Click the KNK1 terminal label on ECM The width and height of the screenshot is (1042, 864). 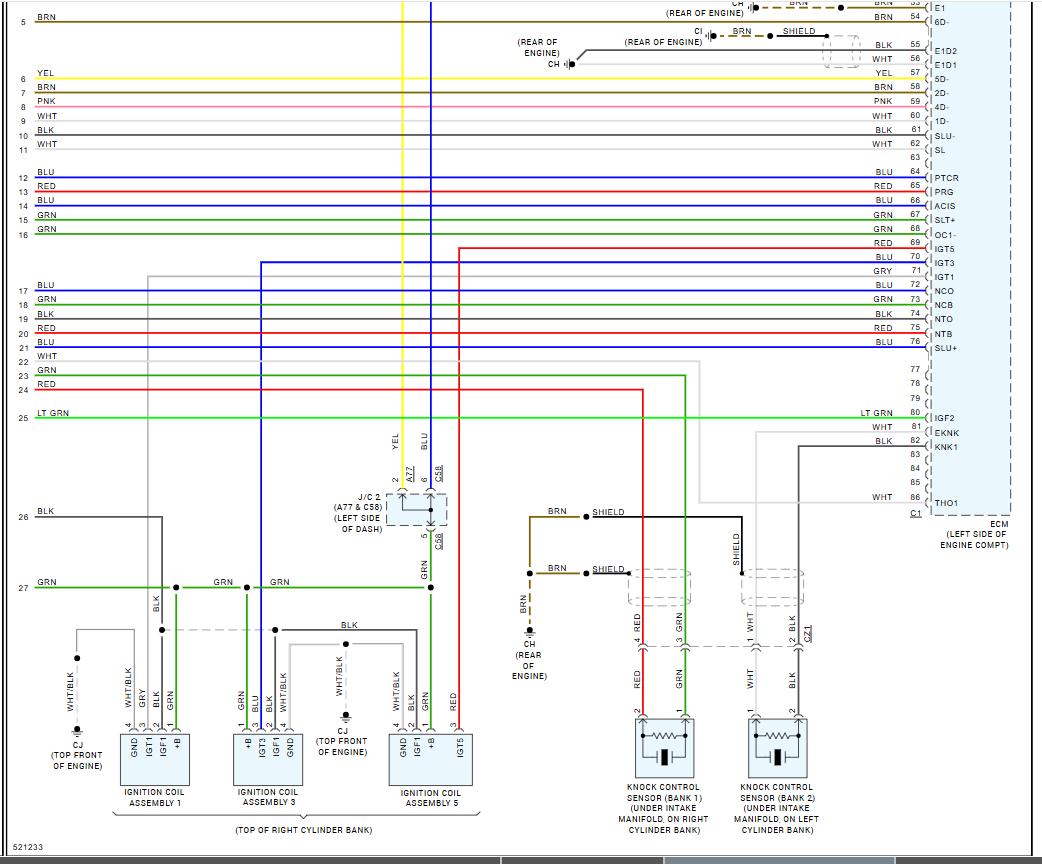tap(946, 447)
